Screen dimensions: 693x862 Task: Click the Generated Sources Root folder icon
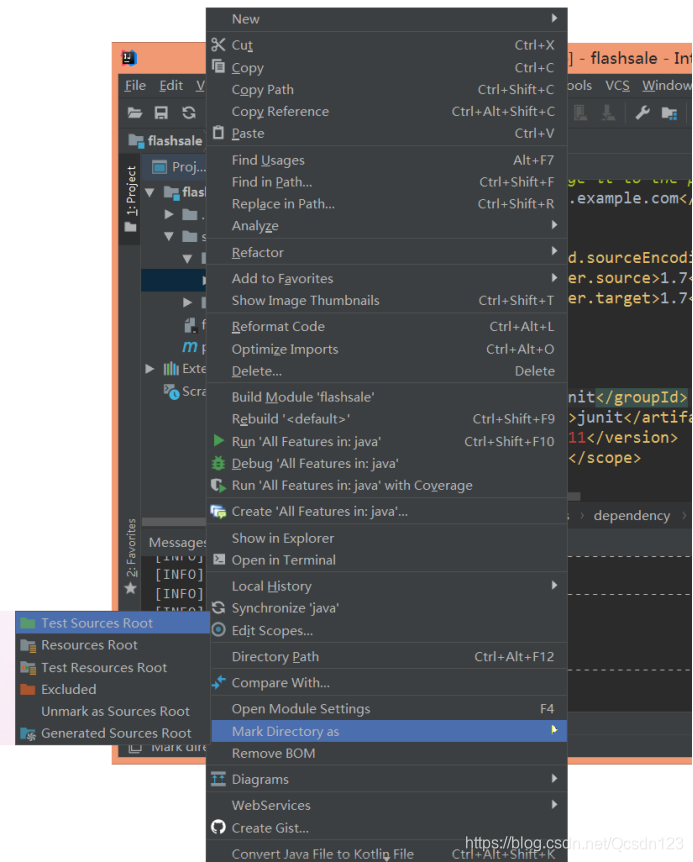27,733
